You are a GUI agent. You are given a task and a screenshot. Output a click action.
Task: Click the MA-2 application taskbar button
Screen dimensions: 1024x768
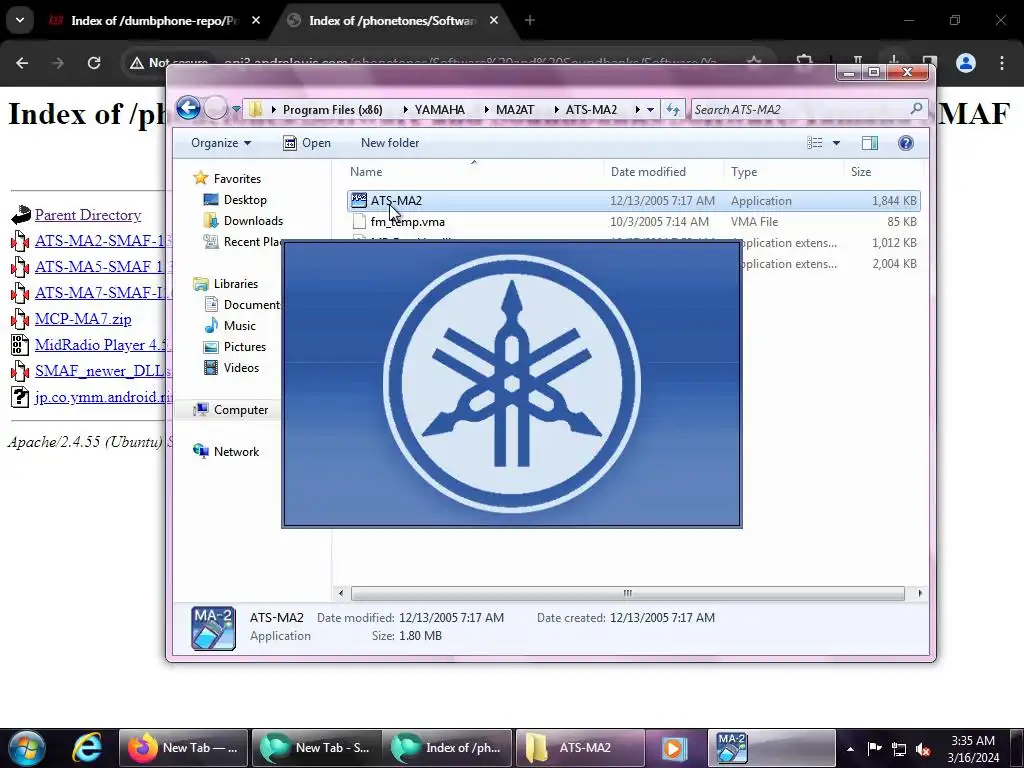click(772, 748)
